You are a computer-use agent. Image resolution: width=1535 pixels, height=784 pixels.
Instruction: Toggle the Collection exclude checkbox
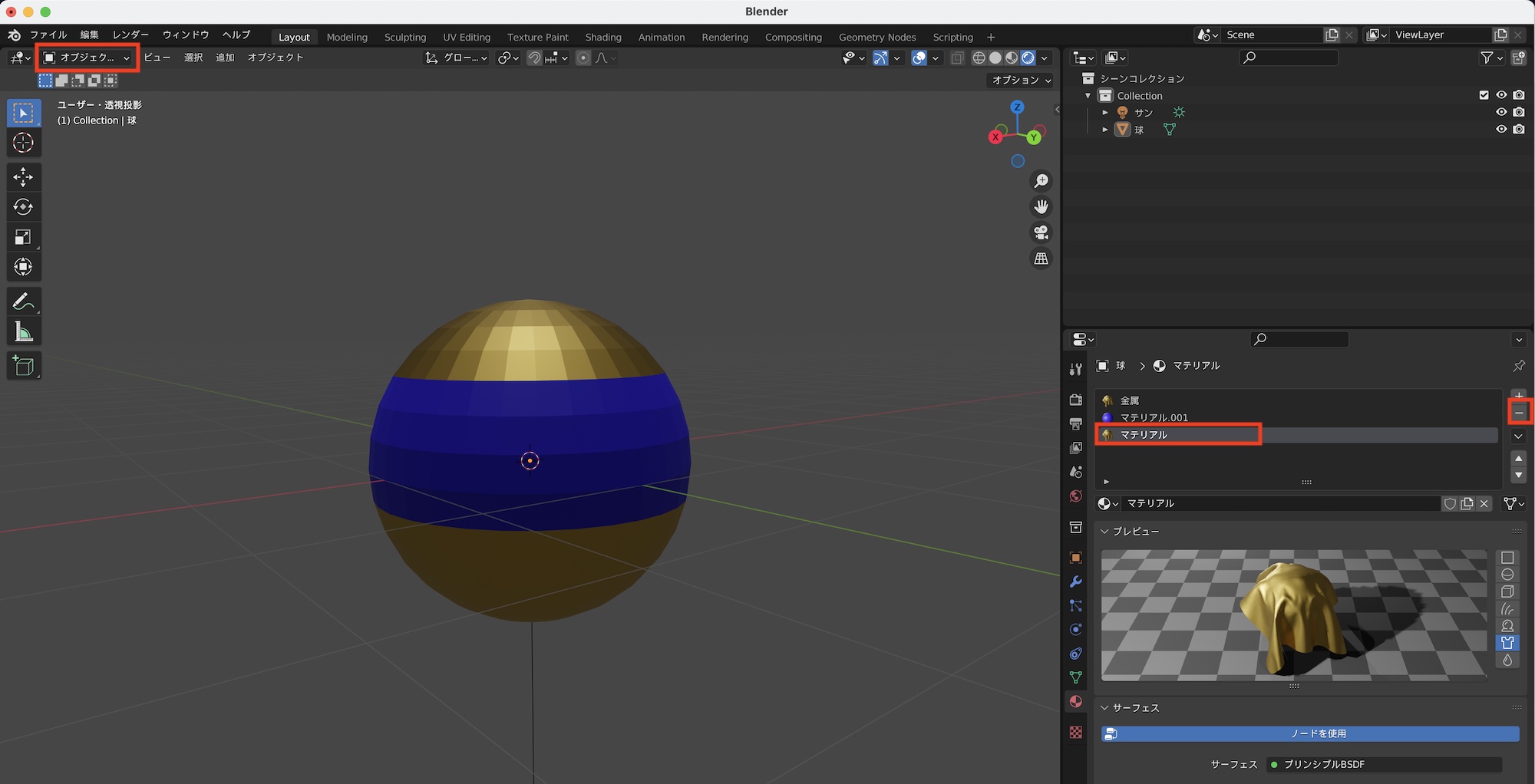coord(1484,95)
